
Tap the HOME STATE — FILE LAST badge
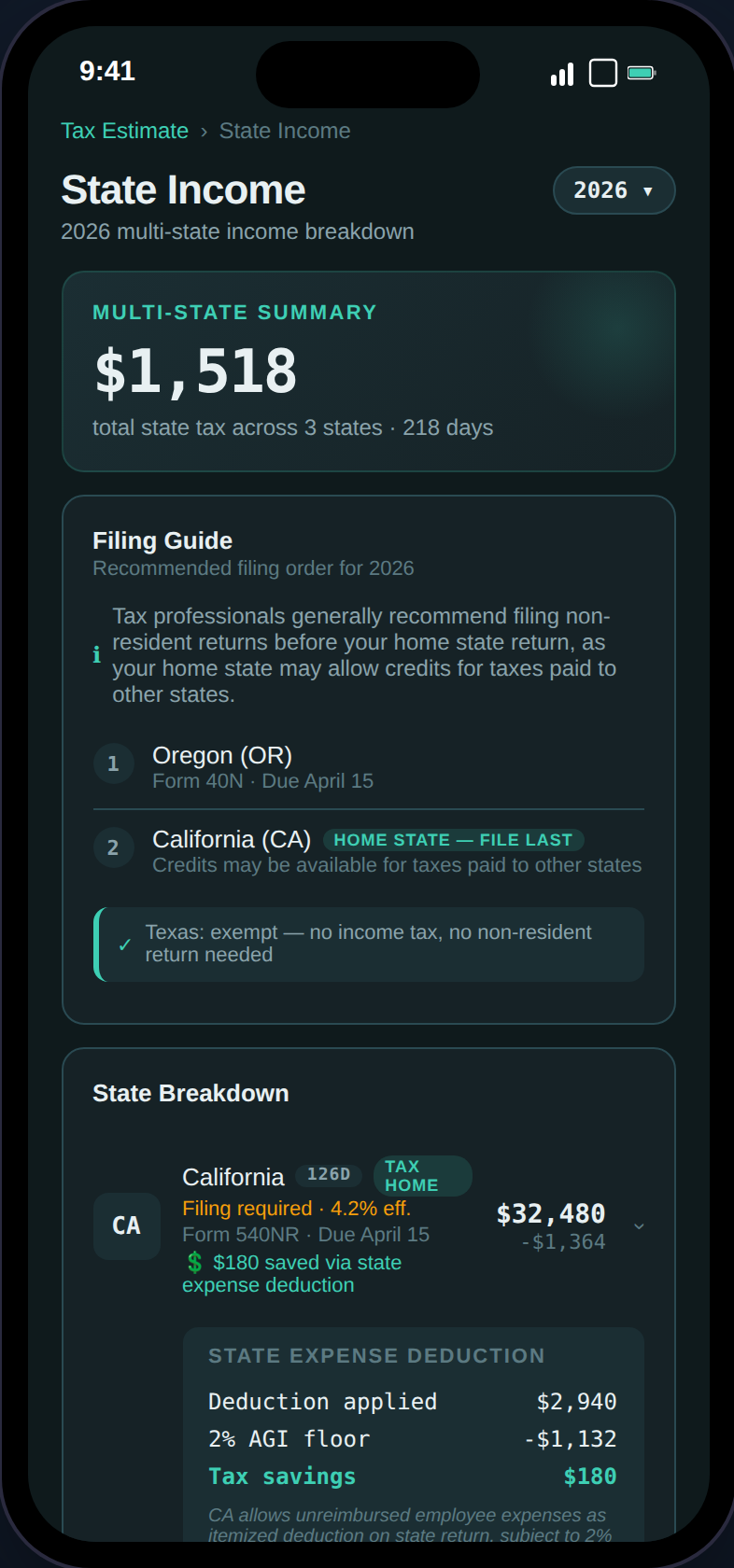click(x=454, y=839)
